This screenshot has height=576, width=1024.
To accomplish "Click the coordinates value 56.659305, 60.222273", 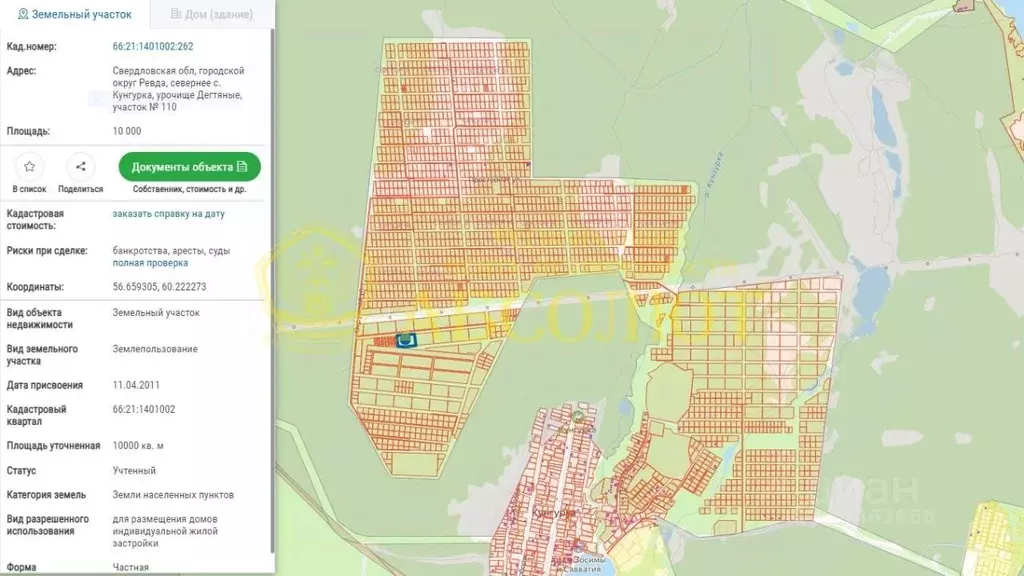I will (x=160, y=287).
